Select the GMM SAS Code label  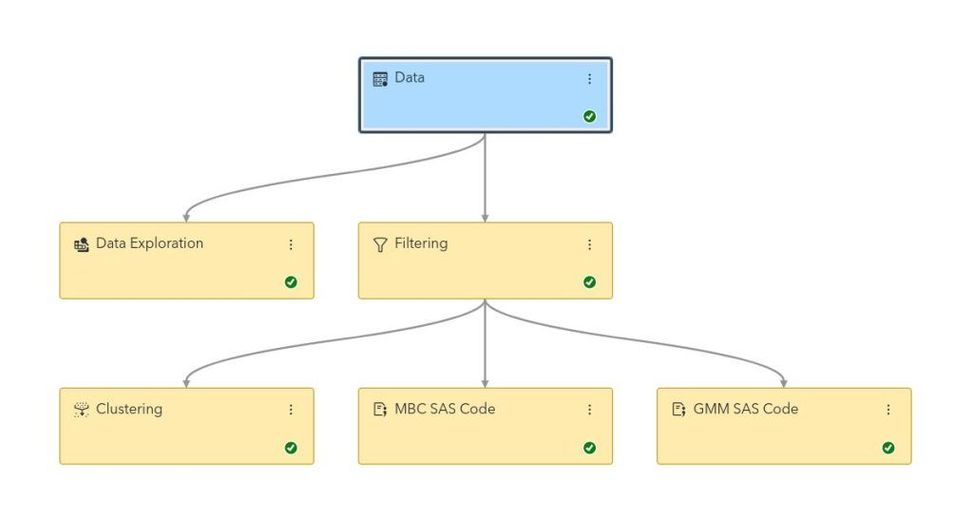point(745,409)
